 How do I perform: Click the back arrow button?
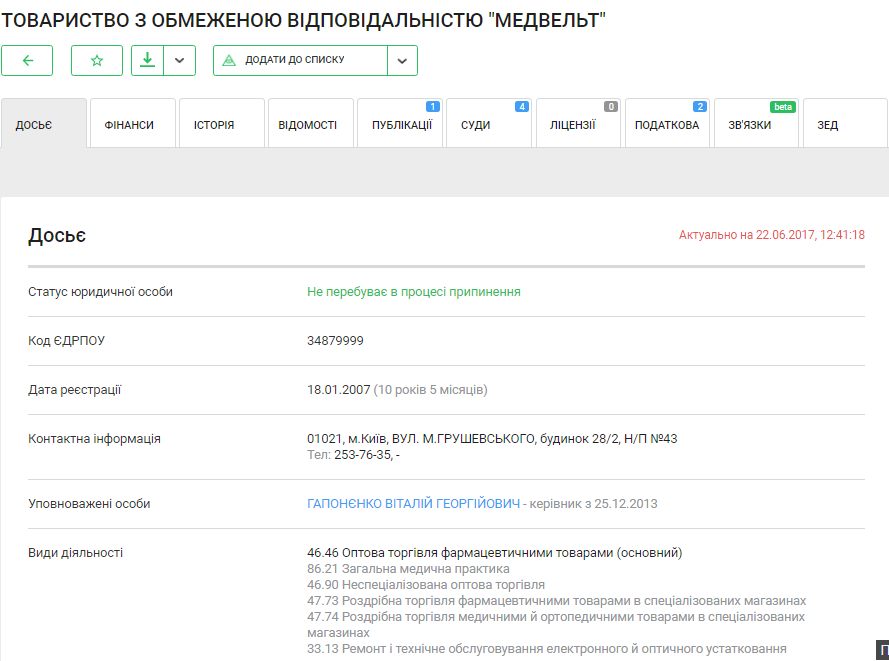pyautogui.click(x=27, y=60)
